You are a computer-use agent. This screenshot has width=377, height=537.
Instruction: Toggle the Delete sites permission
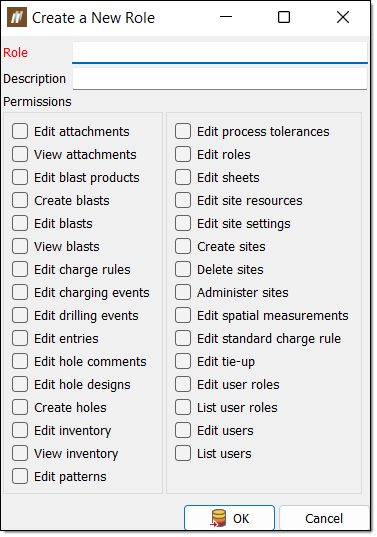click(x=183, y=270)
